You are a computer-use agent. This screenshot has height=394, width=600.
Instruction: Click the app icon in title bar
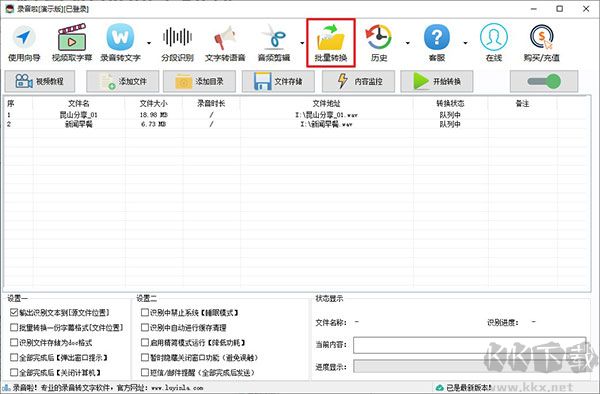[x=10, y=8]
